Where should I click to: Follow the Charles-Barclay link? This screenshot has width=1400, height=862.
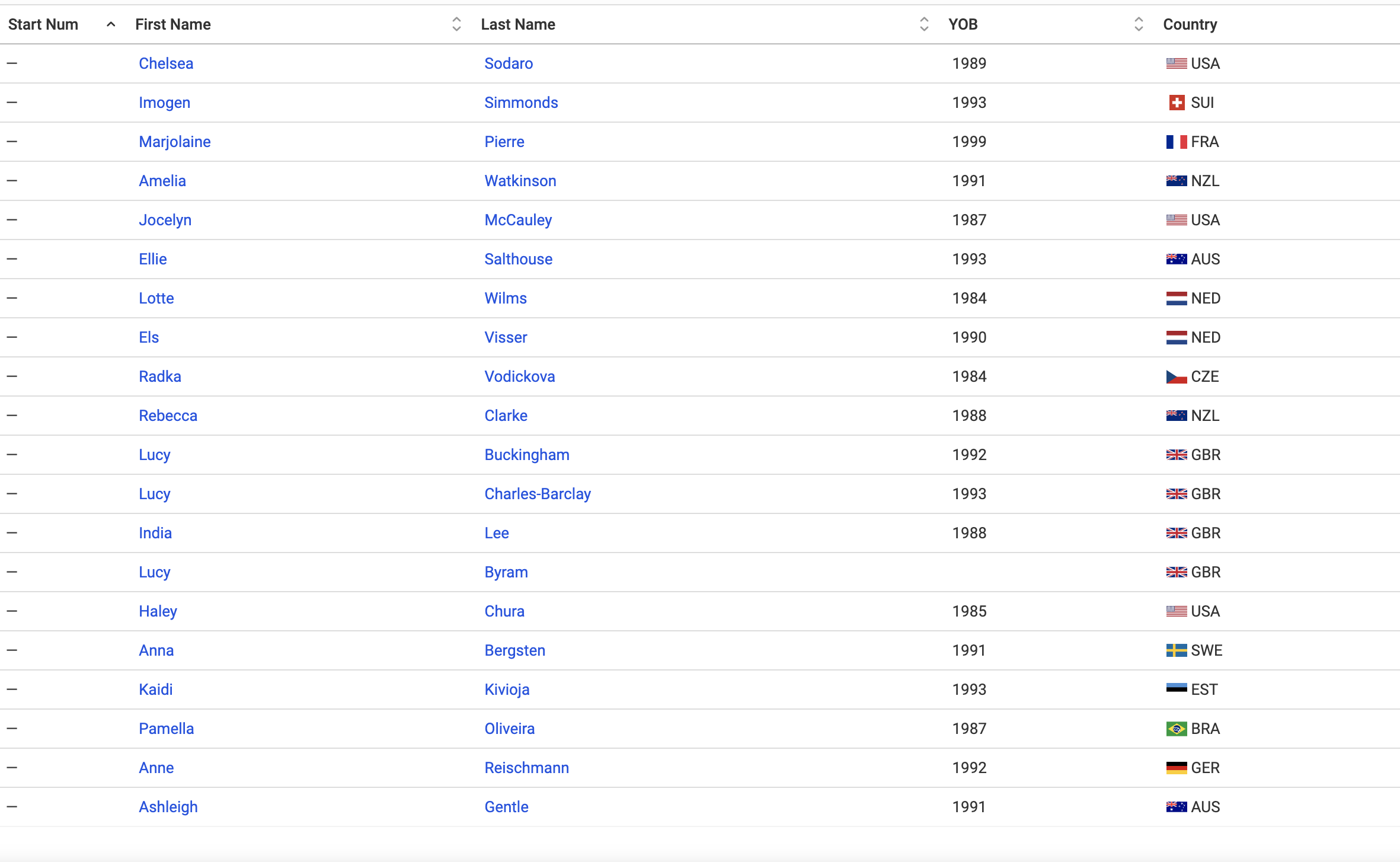pyautogui.click(x=538, y=494)
